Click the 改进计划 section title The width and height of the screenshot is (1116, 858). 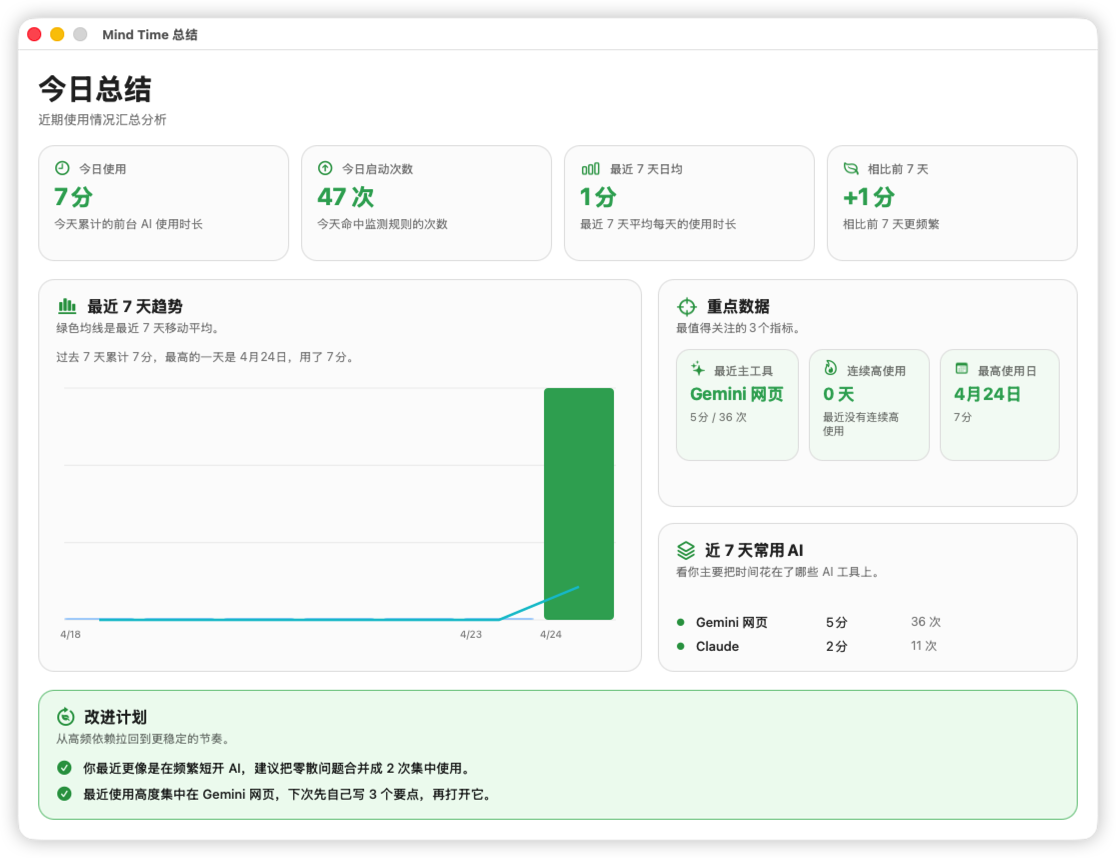click(x=115, y=717)
